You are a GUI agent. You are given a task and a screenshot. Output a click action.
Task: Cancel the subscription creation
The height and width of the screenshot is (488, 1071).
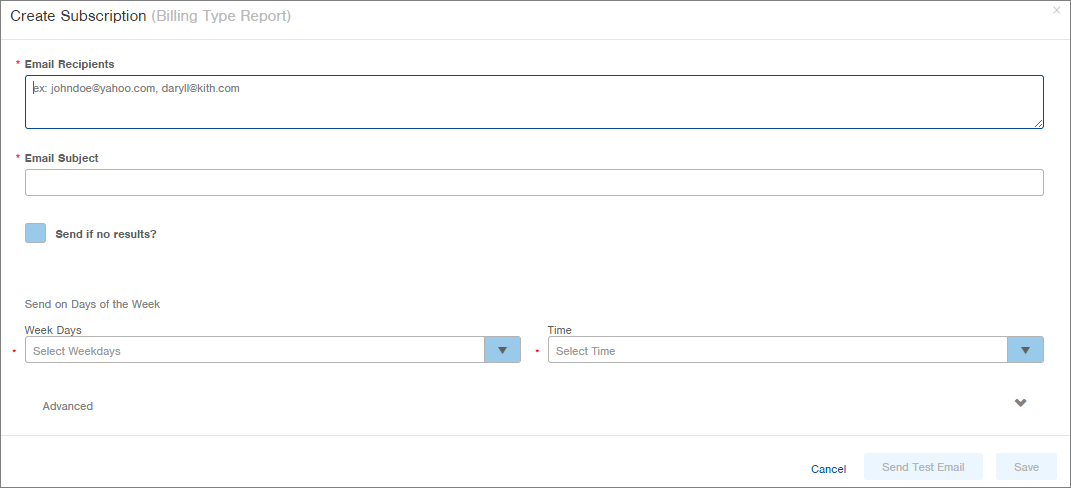click(829, 469)
